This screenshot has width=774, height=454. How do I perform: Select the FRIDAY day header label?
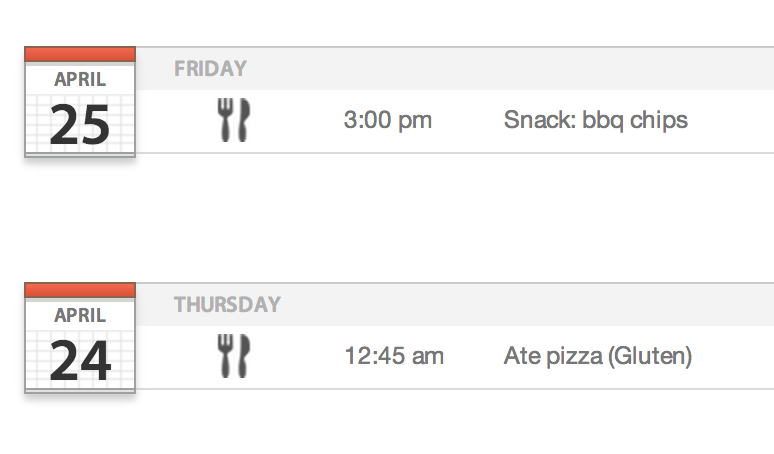point(210,69)
